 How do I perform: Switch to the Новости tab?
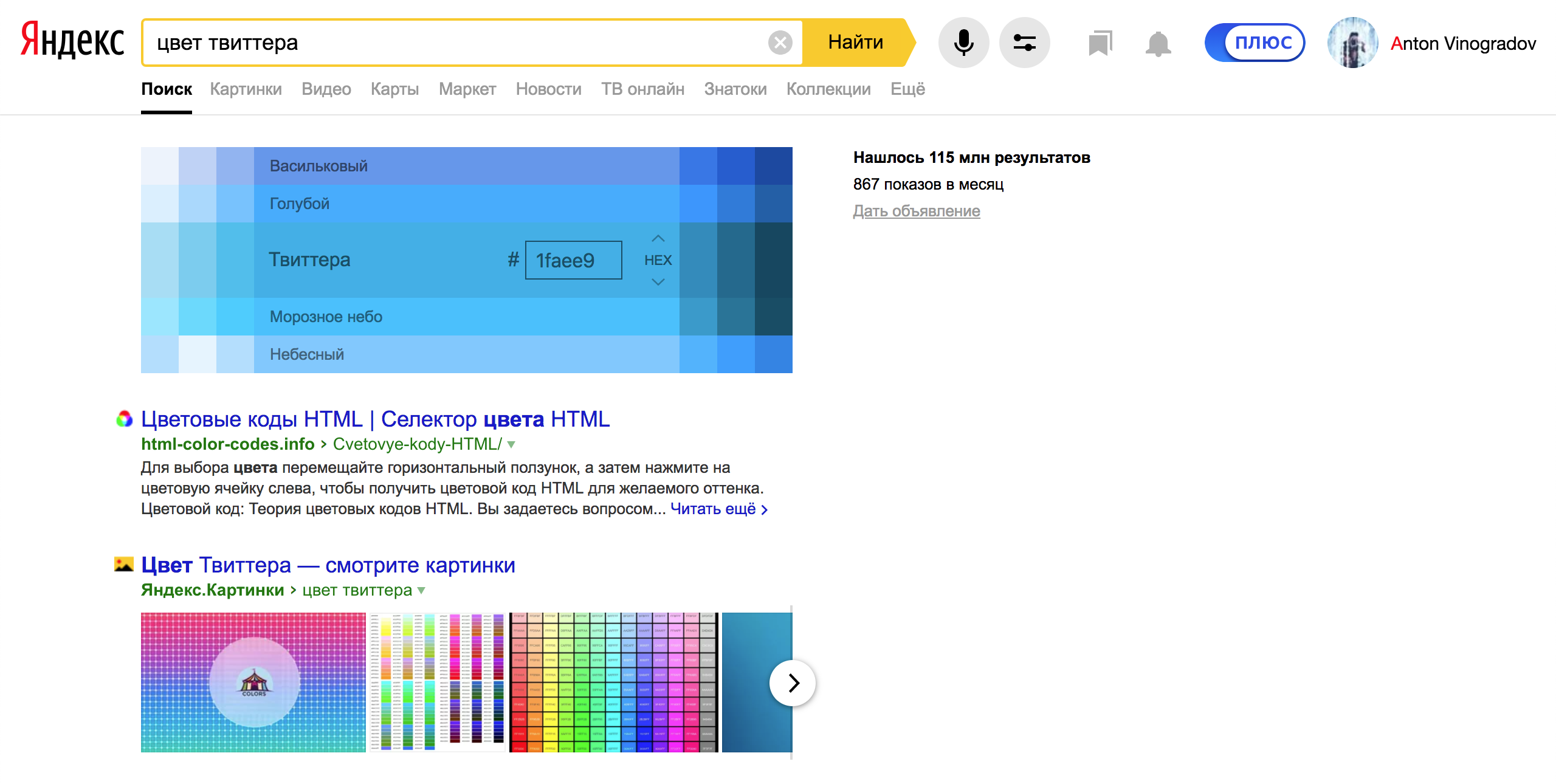pyautogui.click(x=548, y=89)
